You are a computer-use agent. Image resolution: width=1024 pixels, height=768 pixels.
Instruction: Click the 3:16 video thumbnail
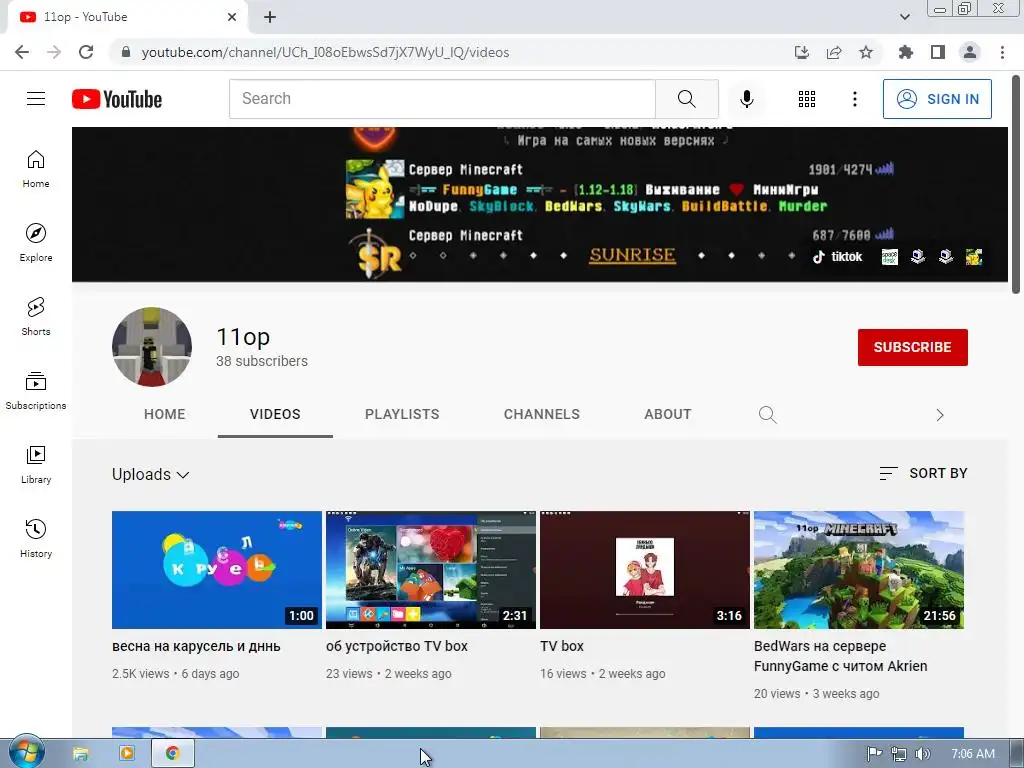click(x=645, y=569)
